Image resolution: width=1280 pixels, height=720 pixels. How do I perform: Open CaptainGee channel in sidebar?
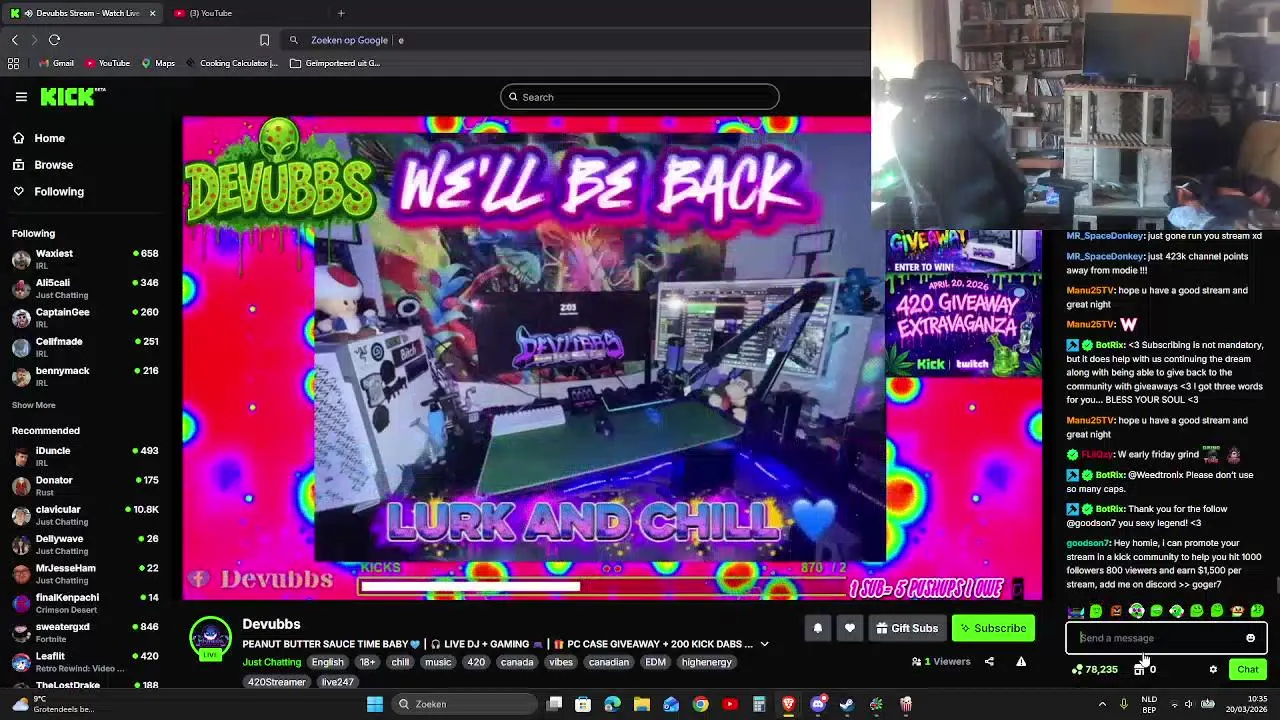85,317
